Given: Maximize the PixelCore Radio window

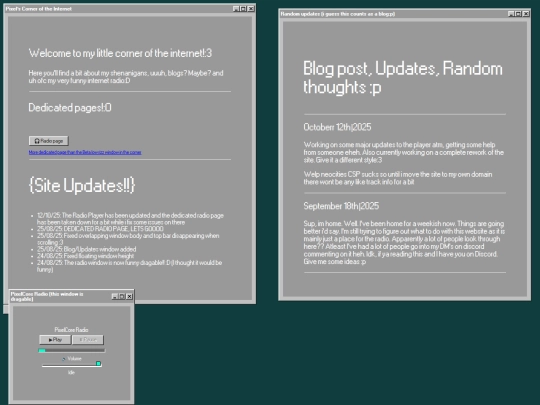Looking at the screenshot, I should pyautogui.click(x=122, y=296).
